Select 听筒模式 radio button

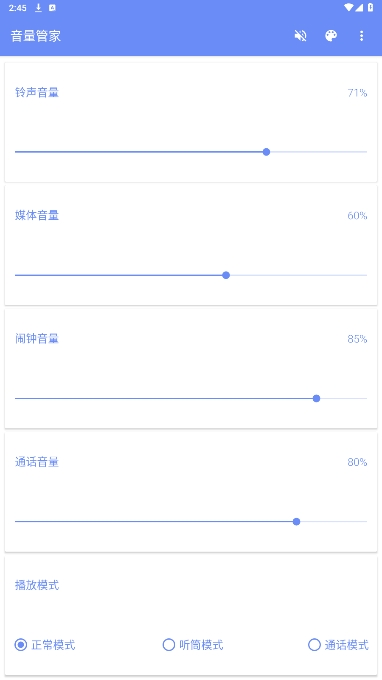pyautogui.click(x=193, y=645)
